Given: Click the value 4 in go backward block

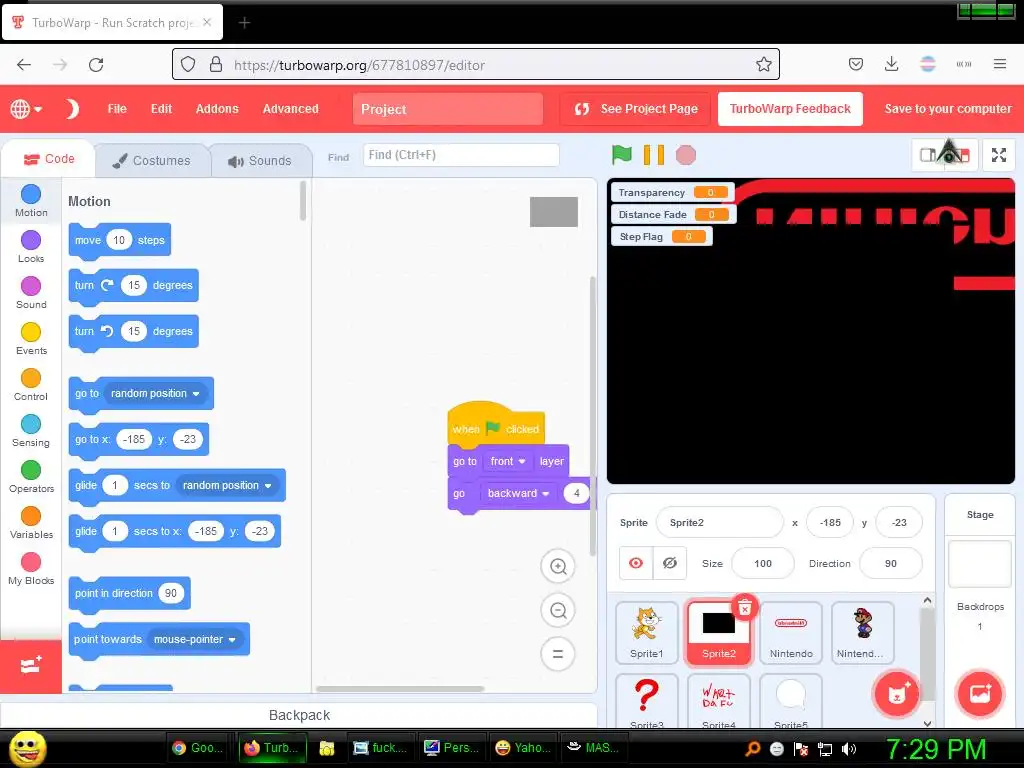Looking at the screenshot, I should point(576,493).
